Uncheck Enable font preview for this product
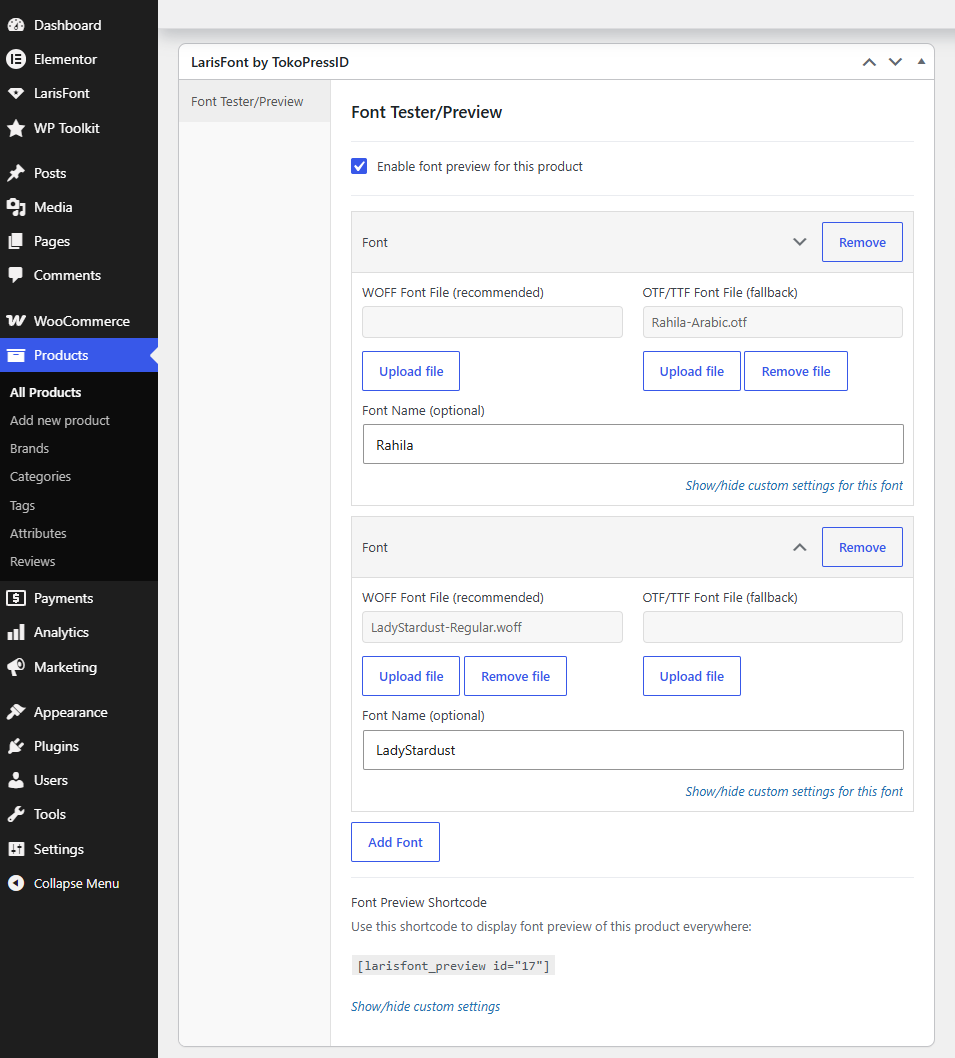The image size is (955, 1058). 359,166
